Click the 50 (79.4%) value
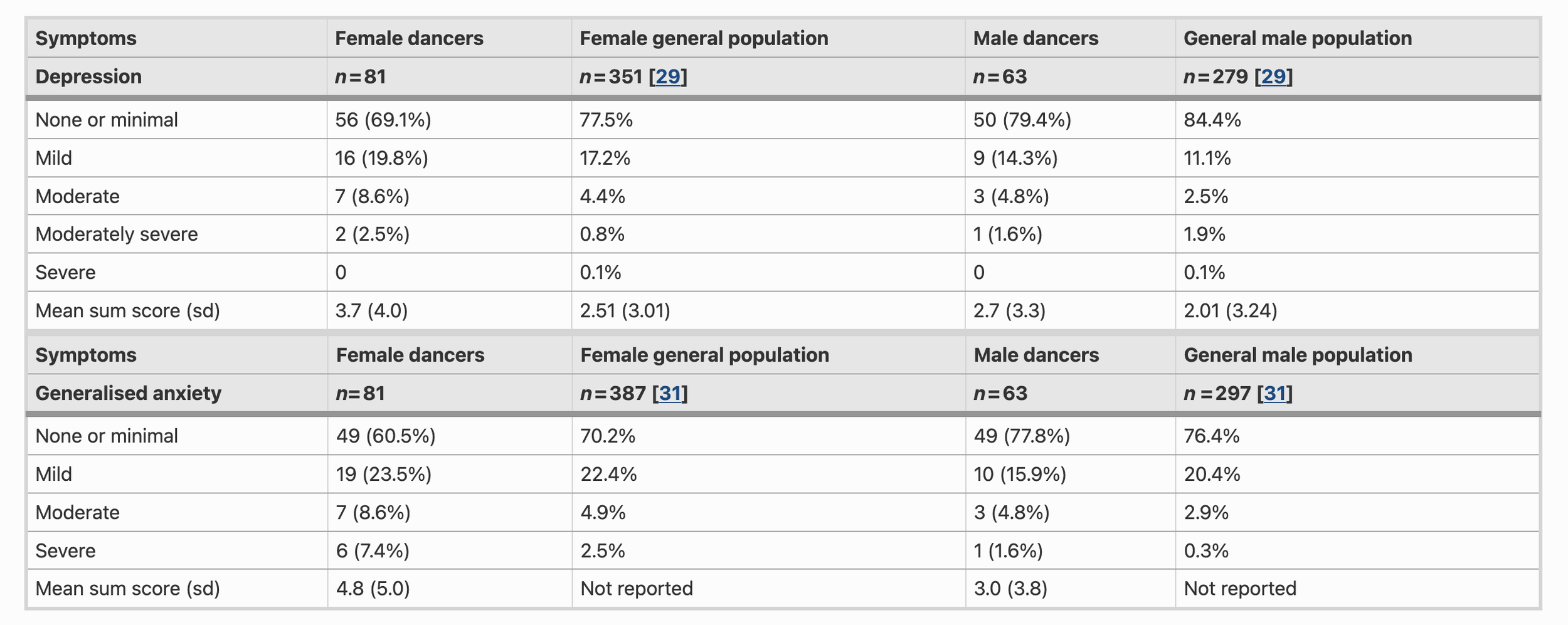The width and height of the screenshot is (1568, 625). (1022, 120)
